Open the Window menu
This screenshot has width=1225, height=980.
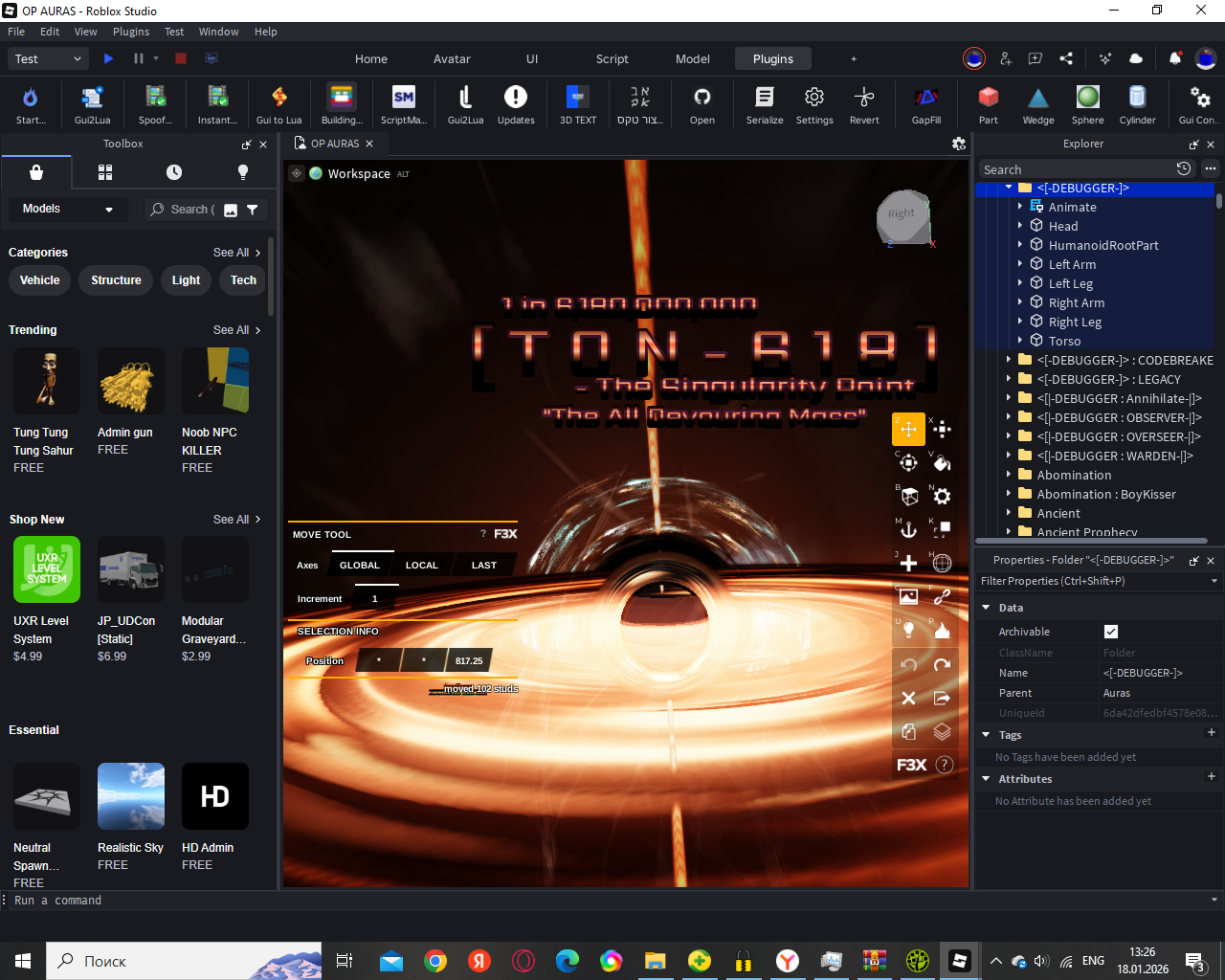218,32
